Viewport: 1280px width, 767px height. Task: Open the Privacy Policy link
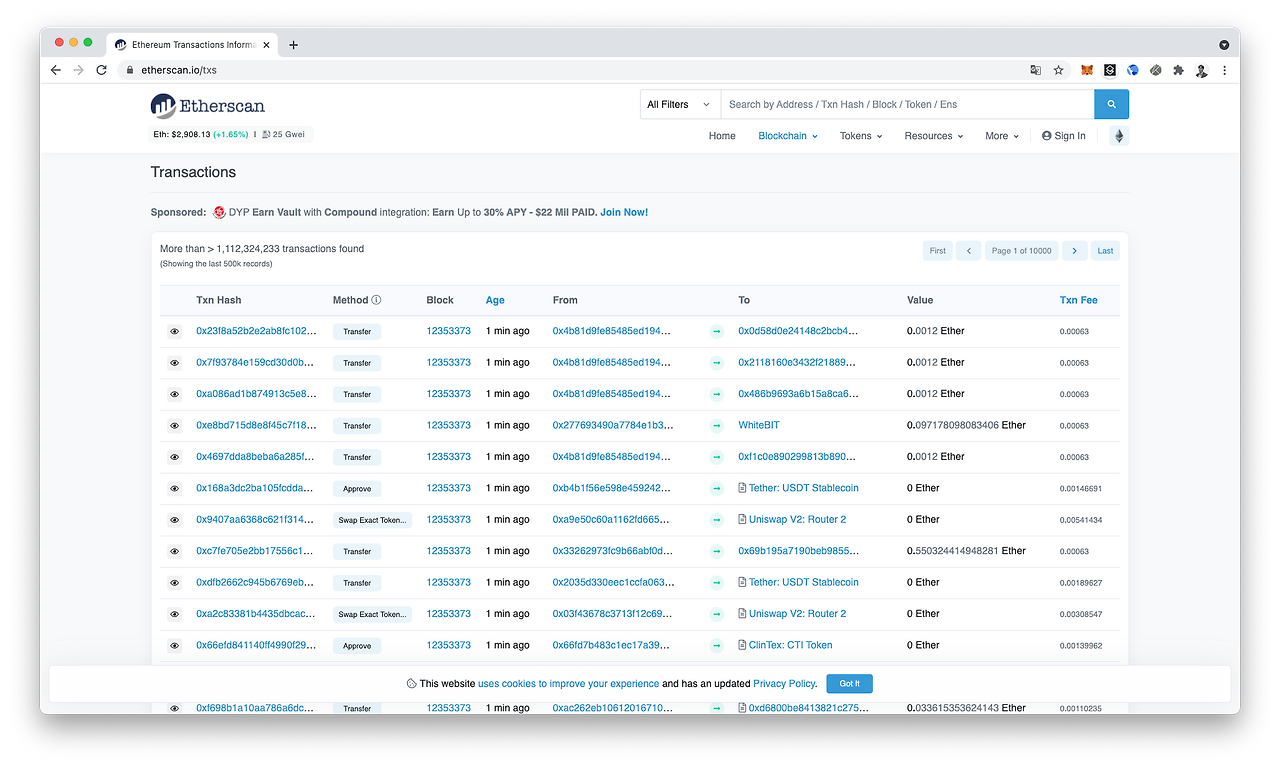[785, 684]
